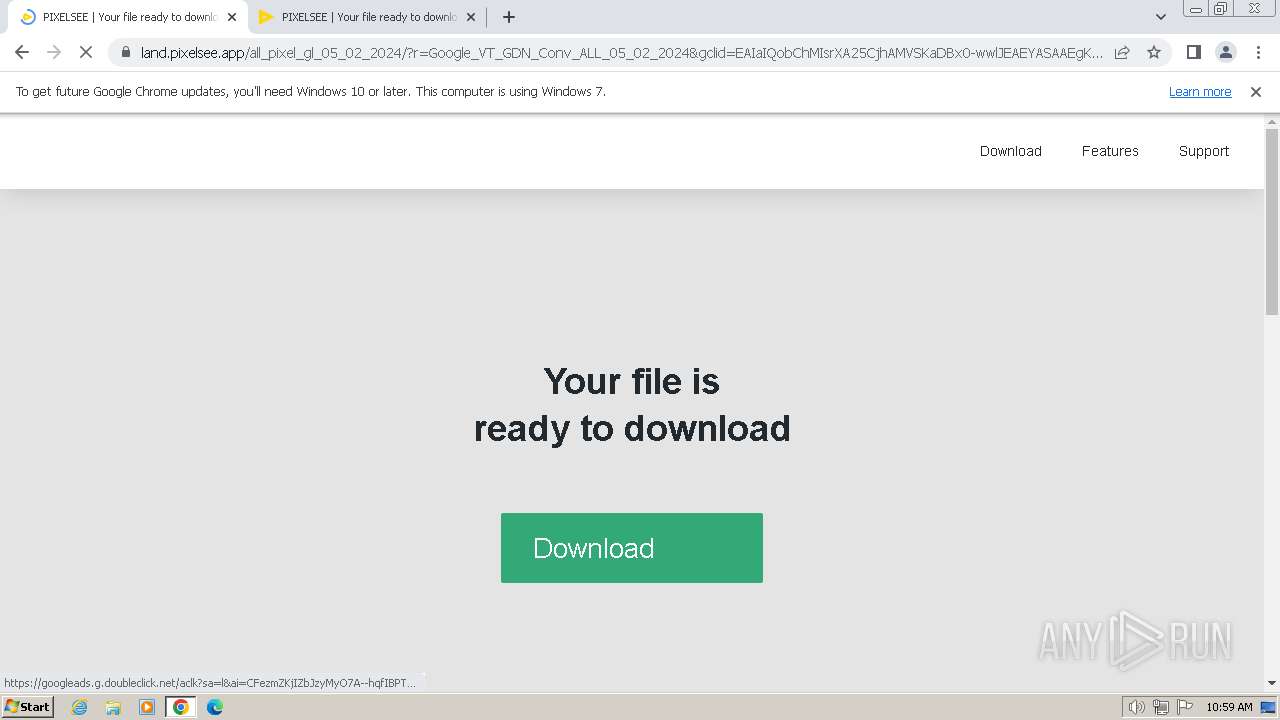The width and height of the screenshot is (1280, 720).
Task: Click the network tray icon
Action: coord(1161,707)
